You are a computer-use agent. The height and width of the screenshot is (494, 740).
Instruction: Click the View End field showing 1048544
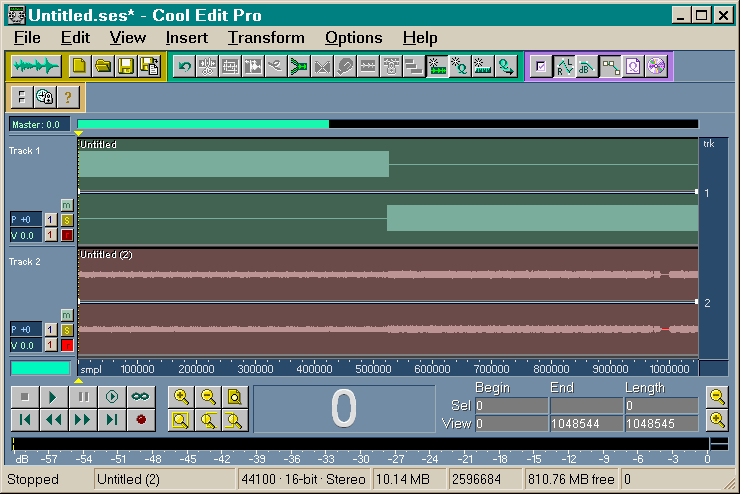point(587,424)
